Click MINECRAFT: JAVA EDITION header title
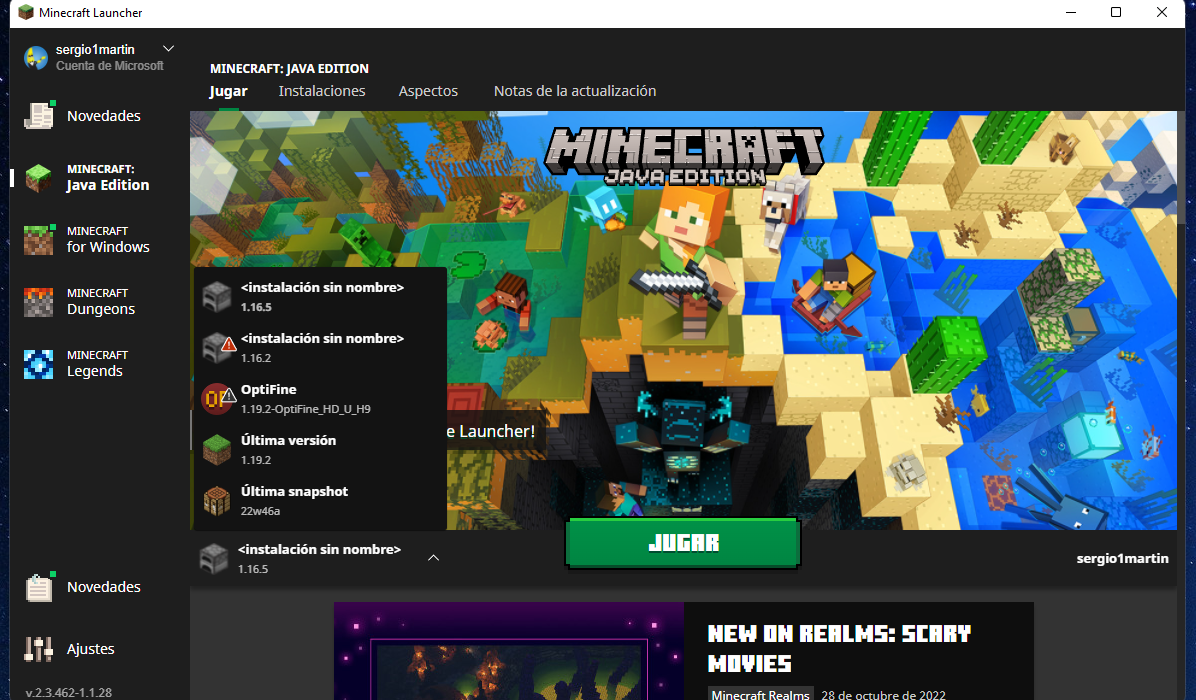 pyautogui.click(x=289, y=69)
